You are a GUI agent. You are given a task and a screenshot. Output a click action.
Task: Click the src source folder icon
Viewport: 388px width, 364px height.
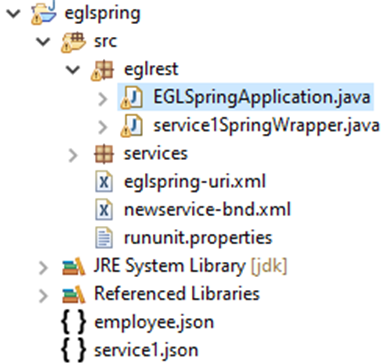73,42
